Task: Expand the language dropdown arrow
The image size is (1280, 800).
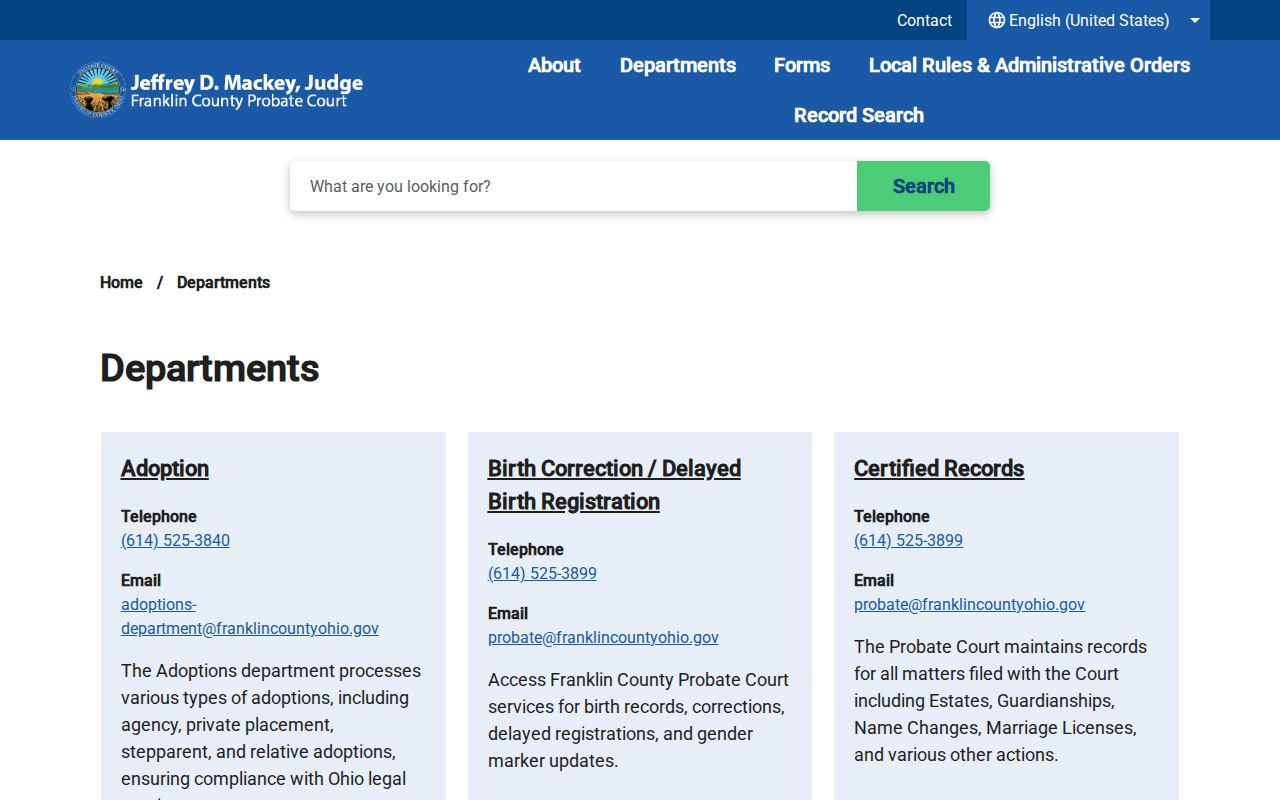Action: click(1194, 20)
